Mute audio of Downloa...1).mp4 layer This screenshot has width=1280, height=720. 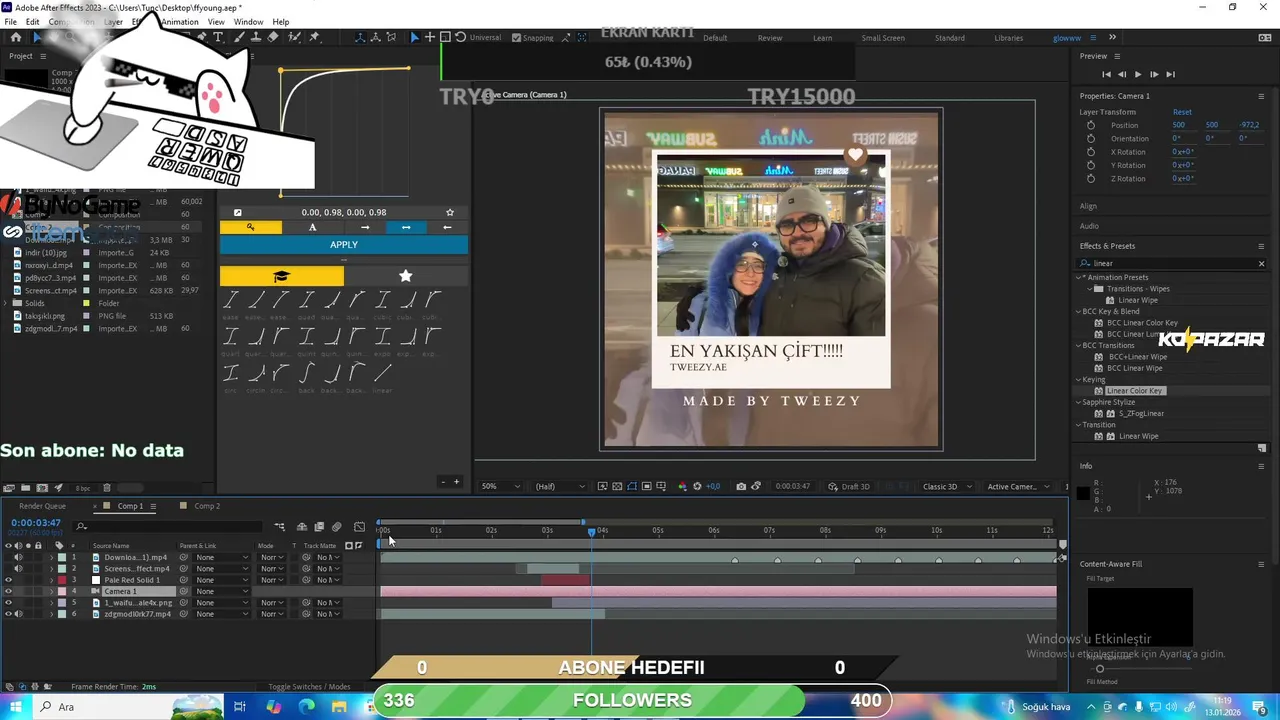(x=18, y=557)
